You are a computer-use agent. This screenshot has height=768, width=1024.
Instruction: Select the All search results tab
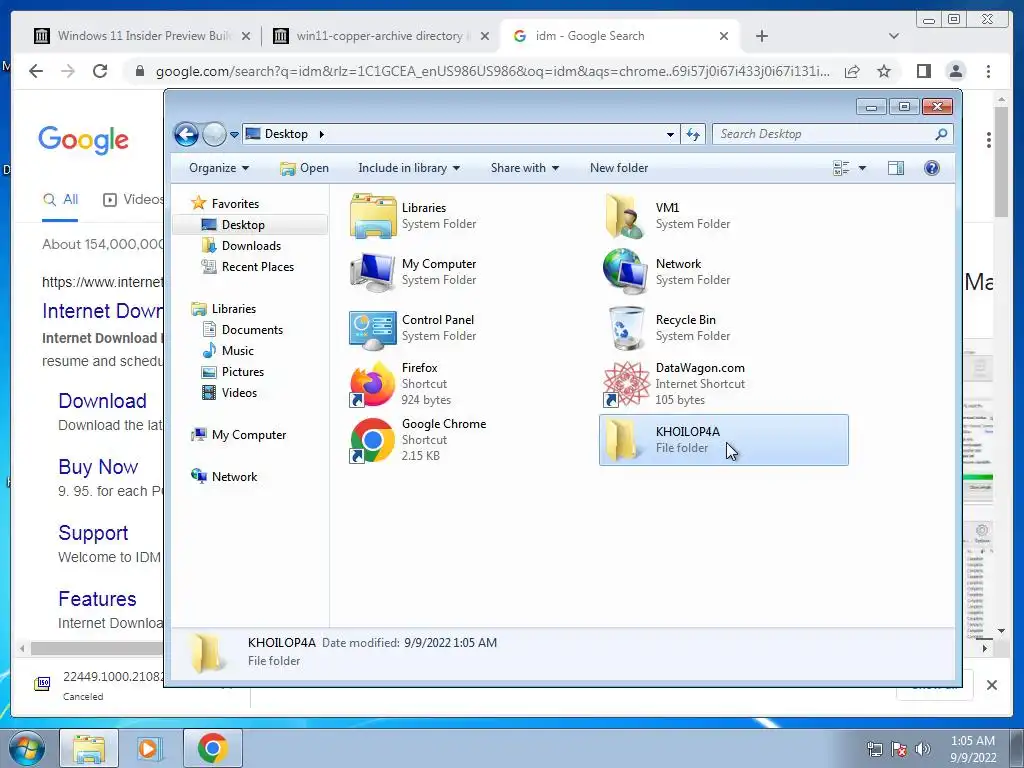60,200
